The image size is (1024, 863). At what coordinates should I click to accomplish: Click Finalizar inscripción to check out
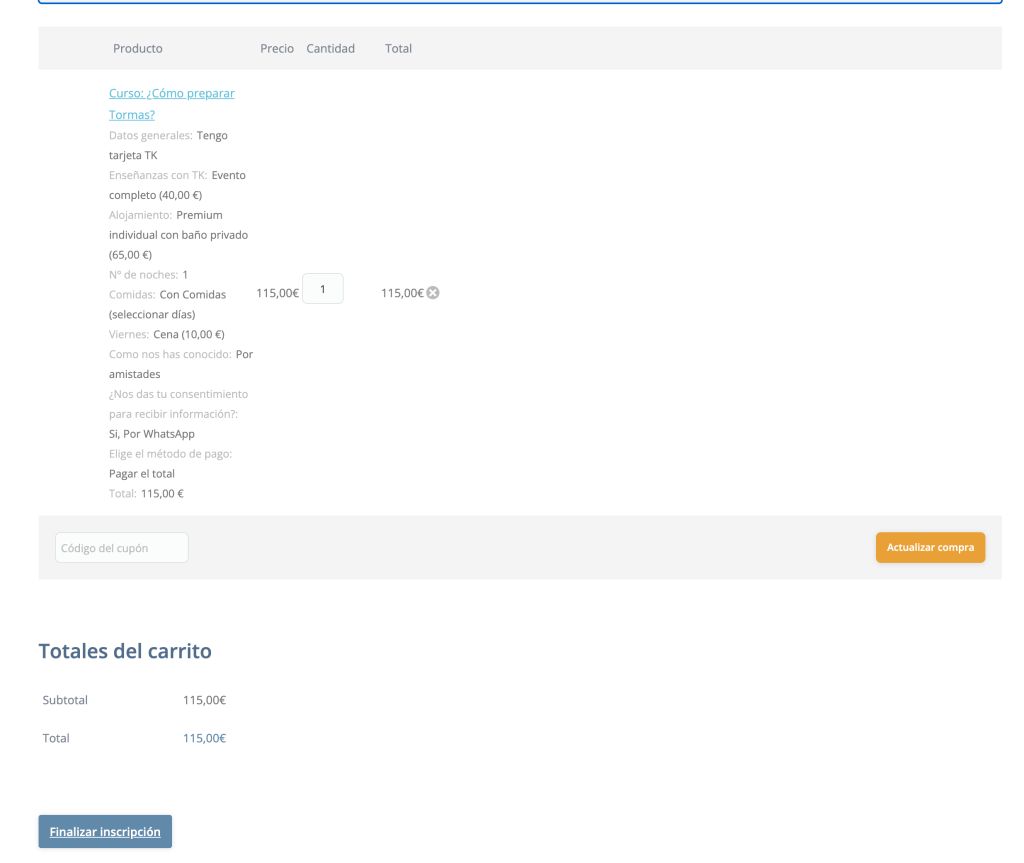pyautogui.click(x=105, y=832)
